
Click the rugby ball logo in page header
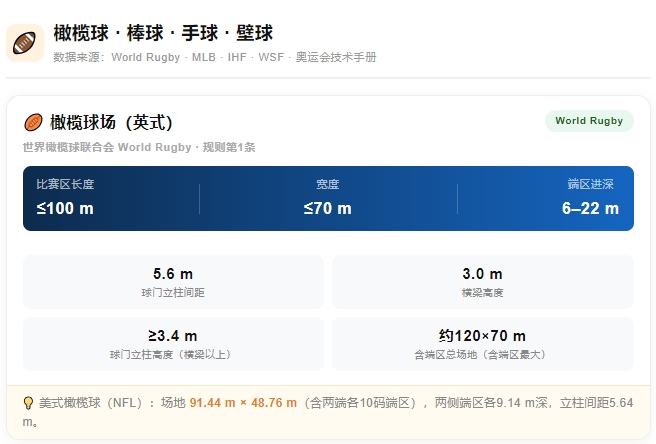[x=25, y=43]
